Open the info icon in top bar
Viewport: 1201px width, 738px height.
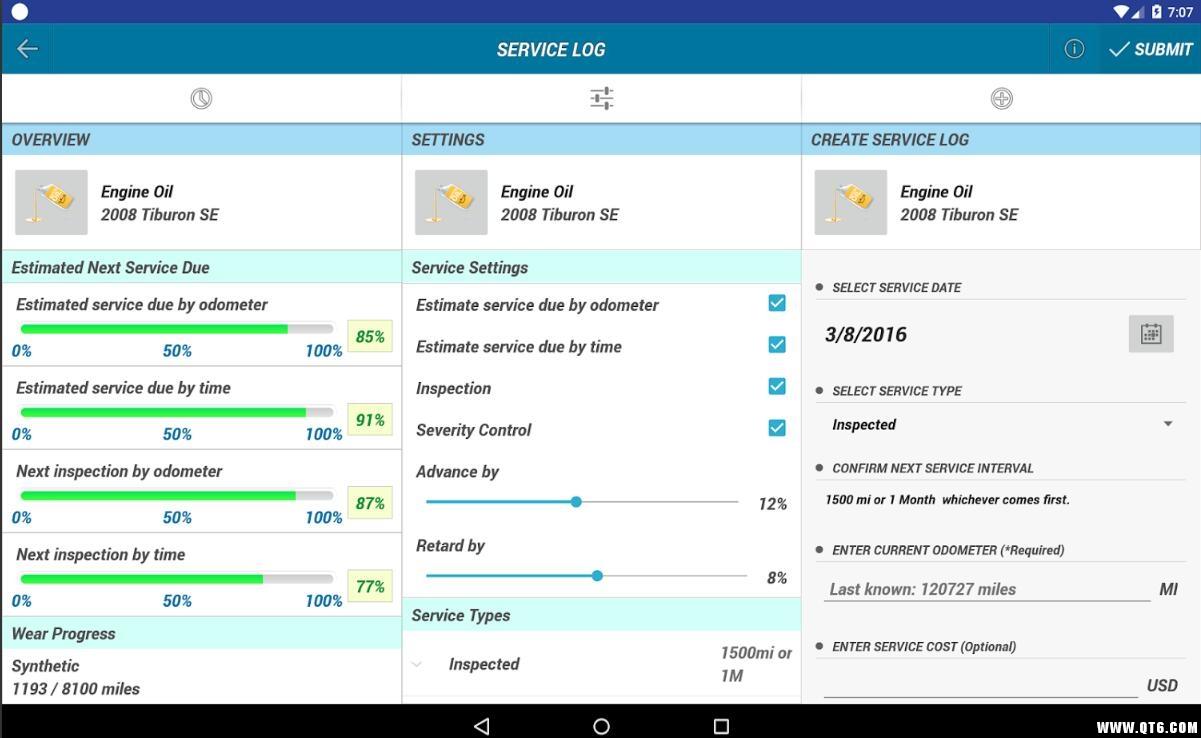click(x=1074, y=49)
